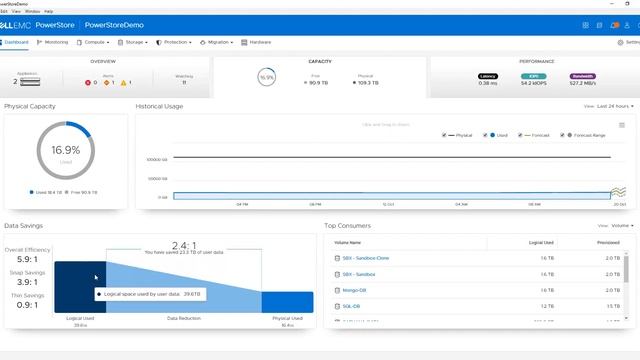The height and width of the screenshot is (360, 640).
Task: Click the red critical alerts icon
Action: 87,82
